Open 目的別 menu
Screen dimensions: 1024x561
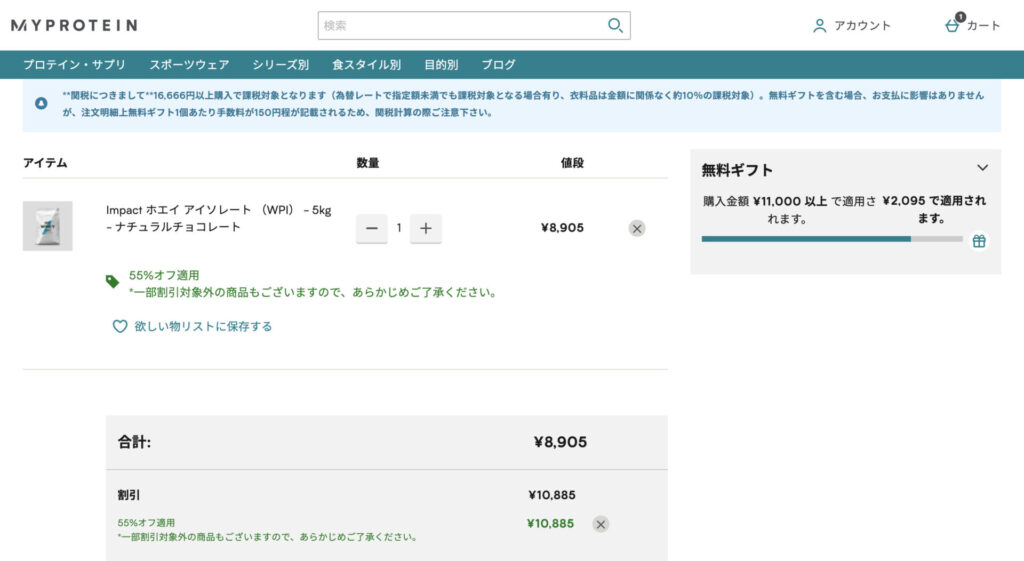pos(441,65)
